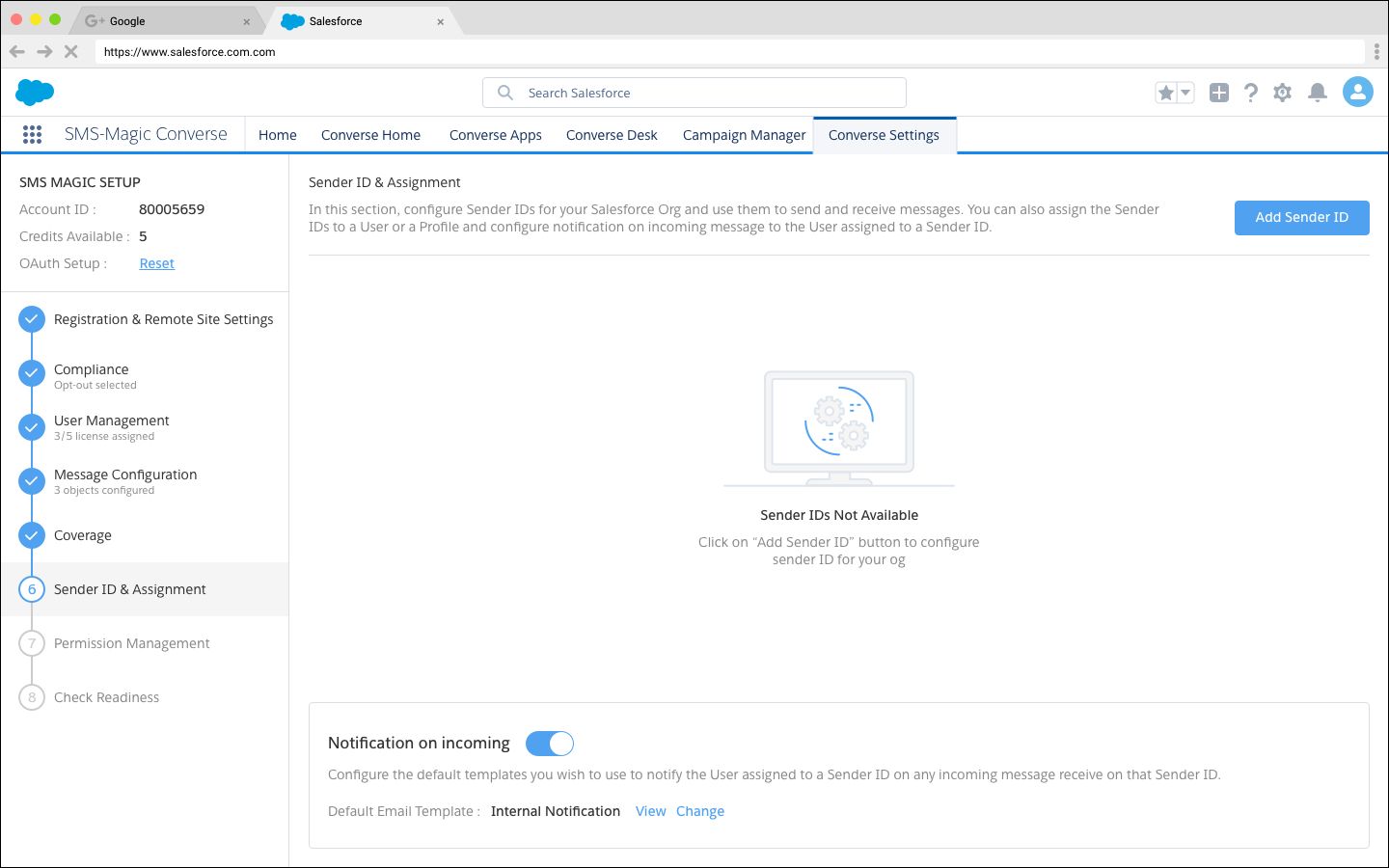Open the Compliance setup step
This screenshot has width=1389, height=868.
145,375
